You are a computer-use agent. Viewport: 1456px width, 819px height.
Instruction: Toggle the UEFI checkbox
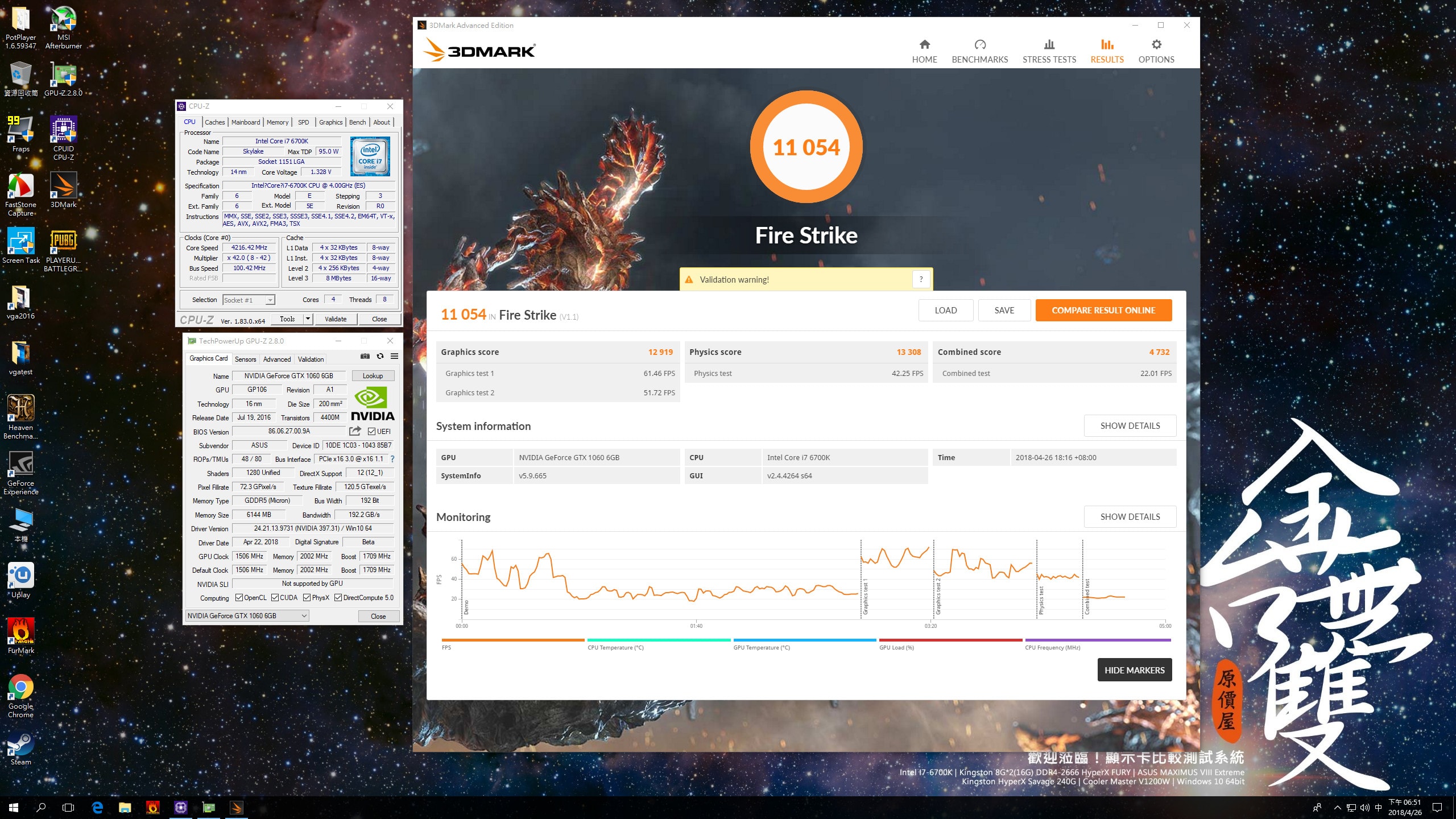coord(372,432)
